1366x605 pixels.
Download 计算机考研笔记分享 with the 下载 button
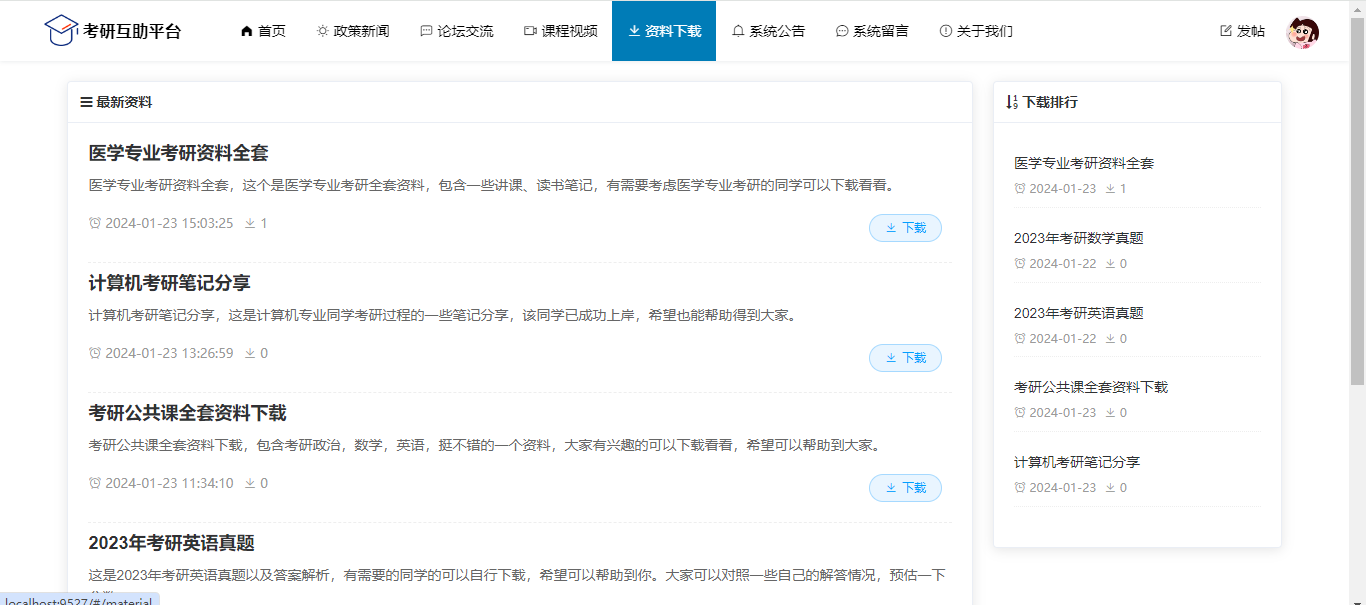point(905,358)
